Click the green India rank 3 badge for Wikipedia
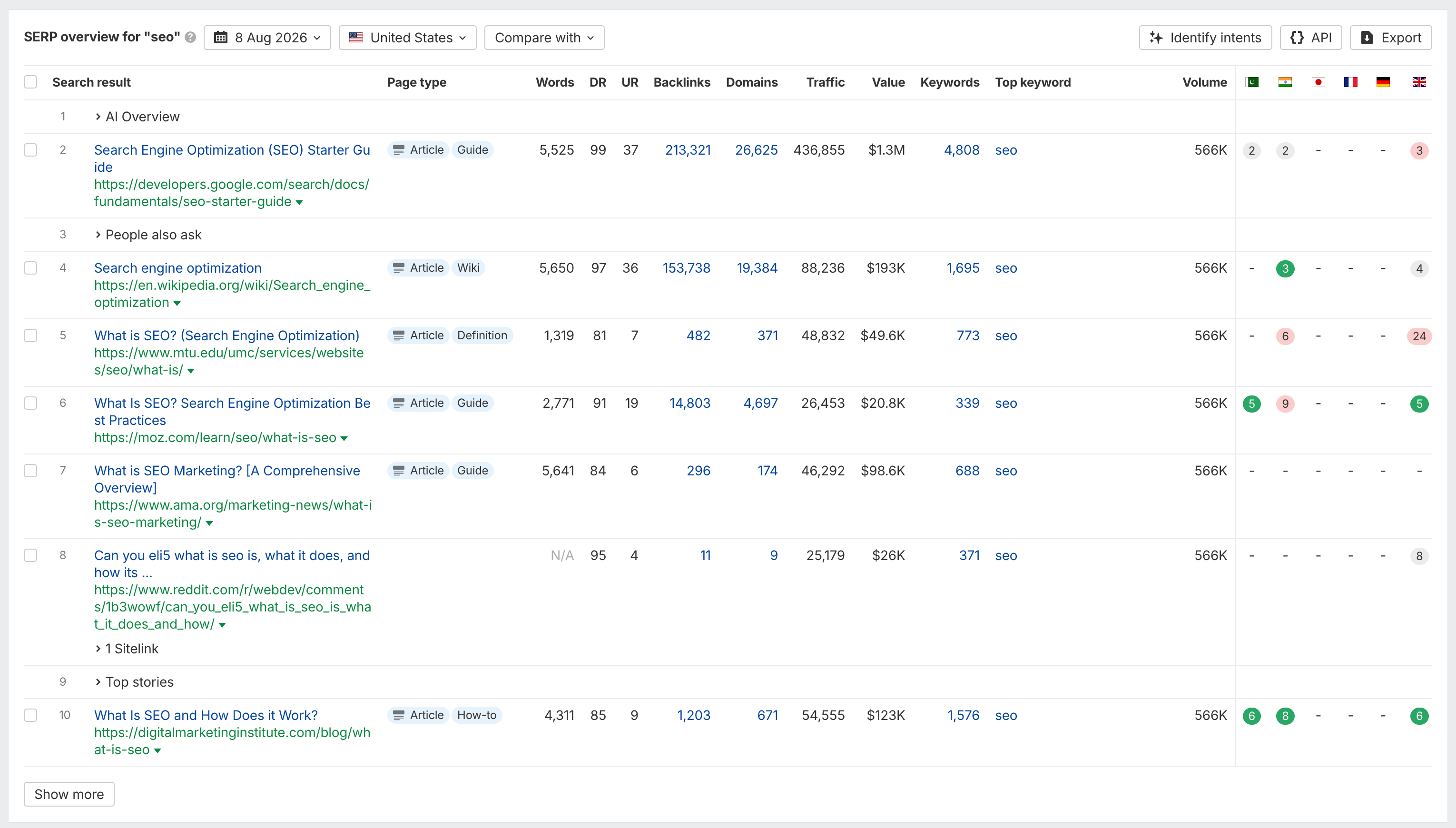 point(1285,268)
